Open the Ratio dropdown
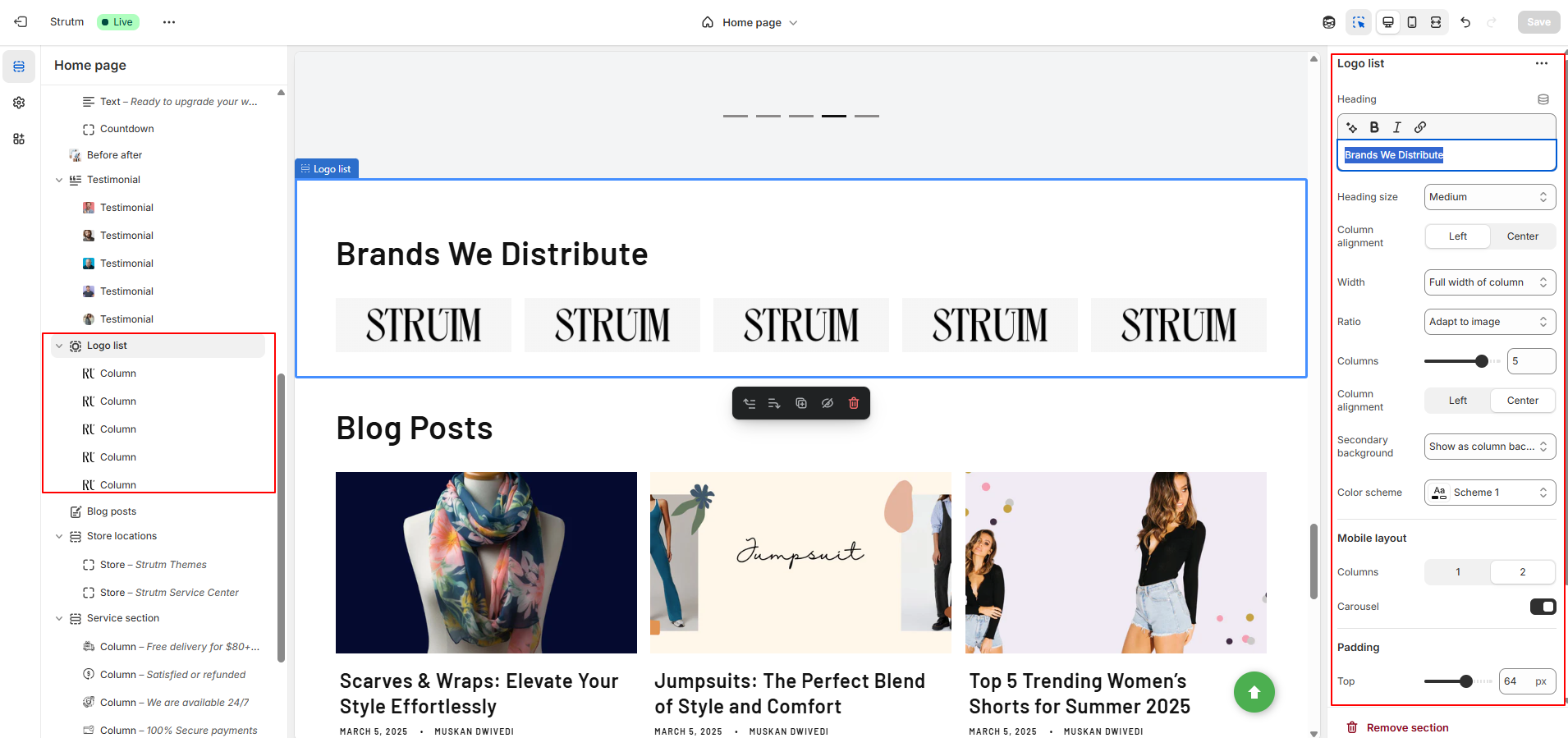Image resolution: width=1568 pixels, height=738 pixels. (1490, 322)
